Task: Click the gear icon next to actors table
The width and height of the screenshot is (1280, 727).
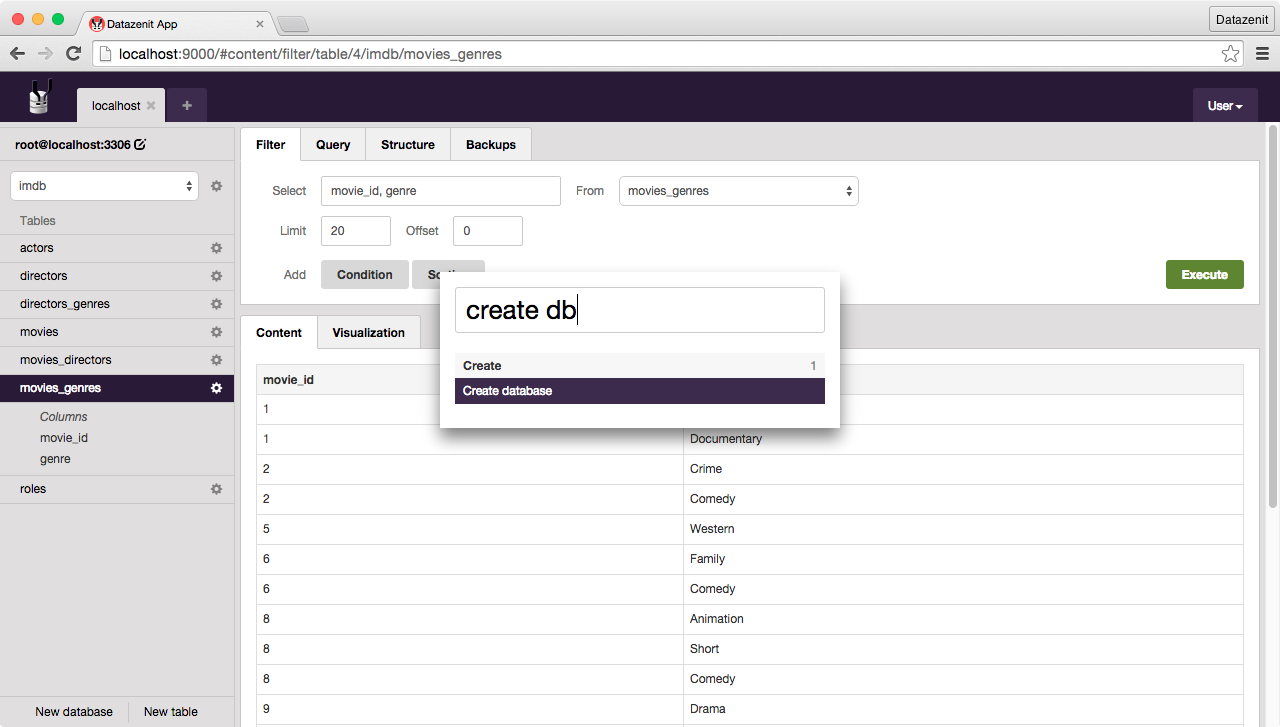Action: [216, 248]
